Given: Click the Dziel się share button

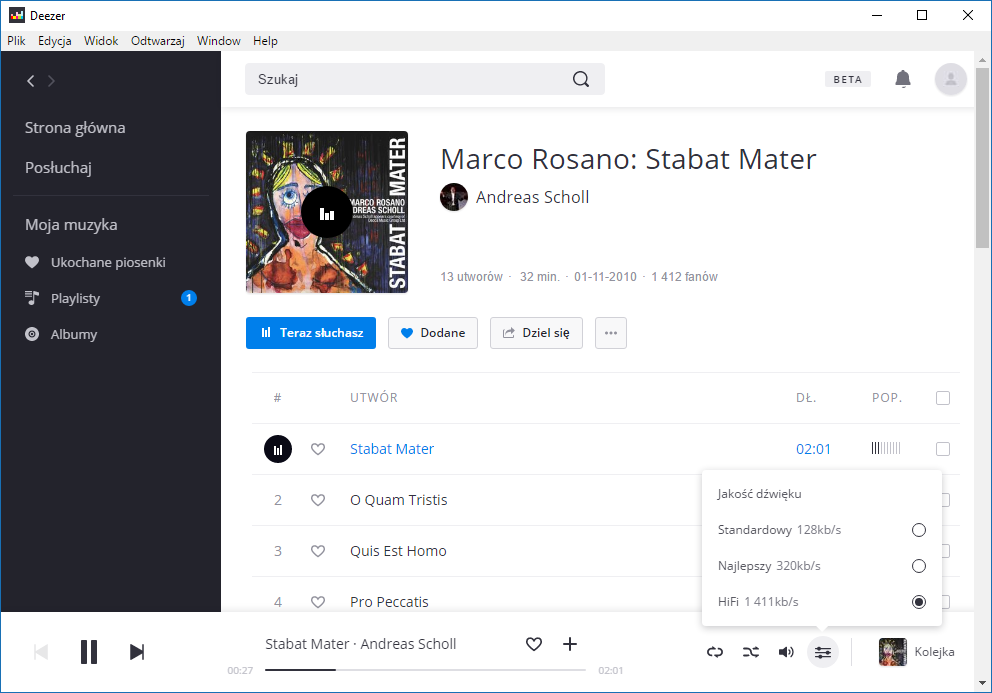Looking at the screenshot, I should [536, 333].
